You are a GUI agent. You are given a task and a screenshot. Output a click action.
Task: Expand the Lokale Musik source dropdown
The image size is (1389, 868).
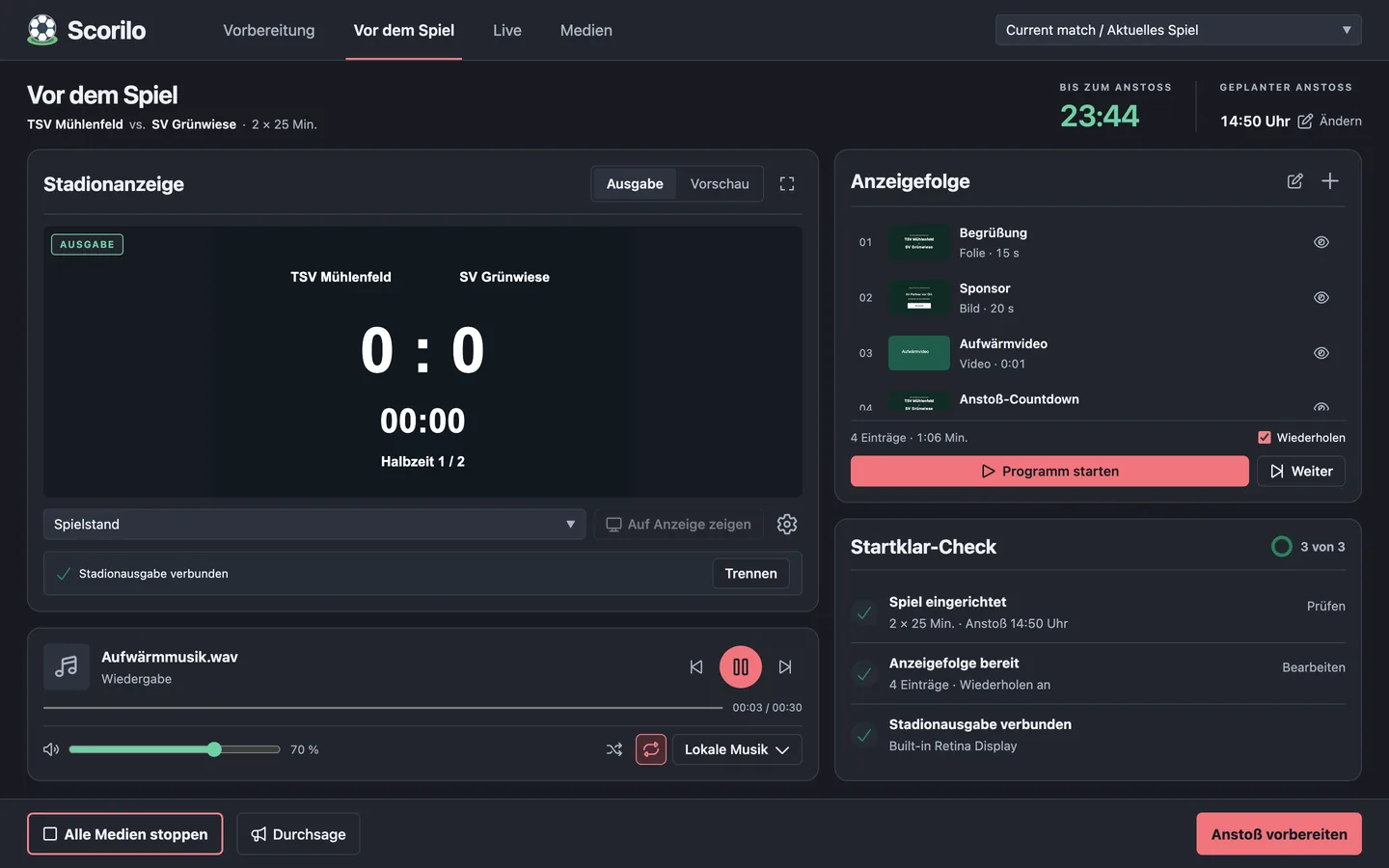pos(737,749)
